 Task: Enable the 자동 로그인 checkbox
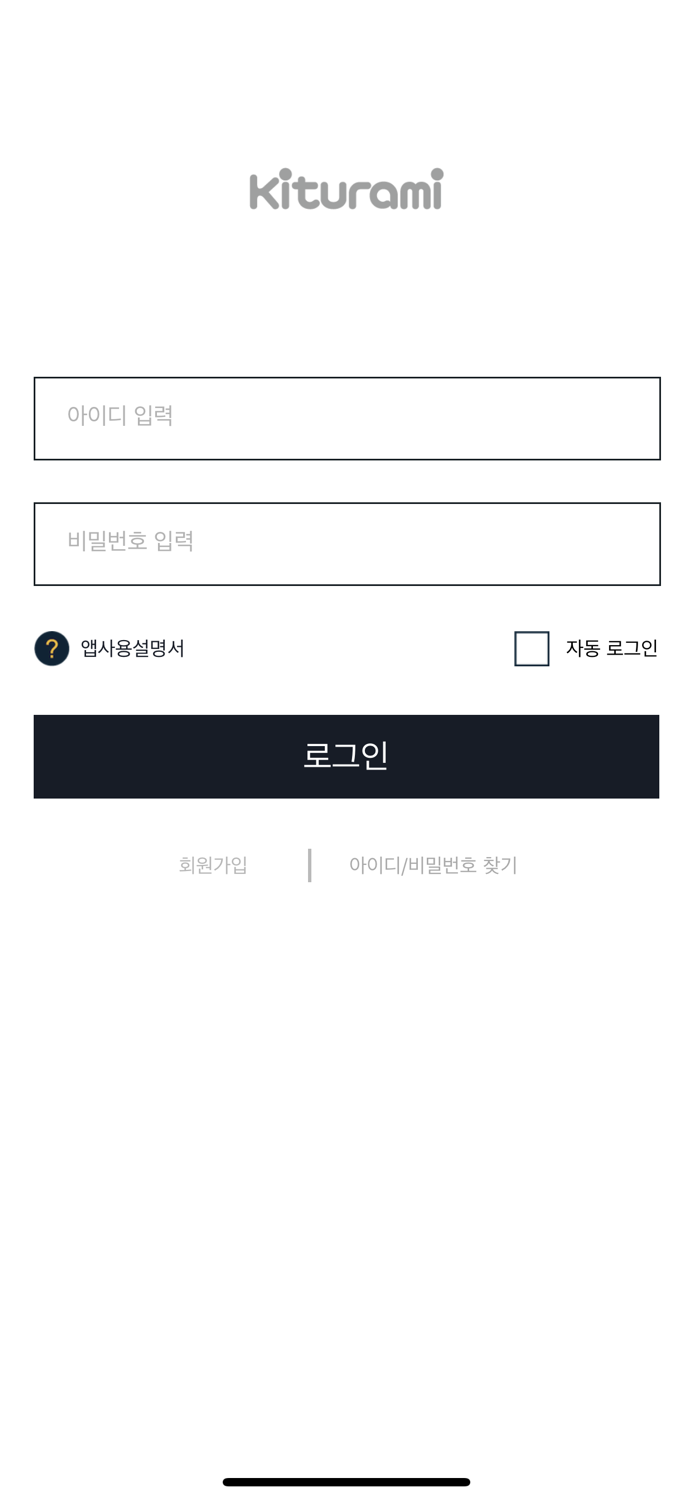click(531, 648)
